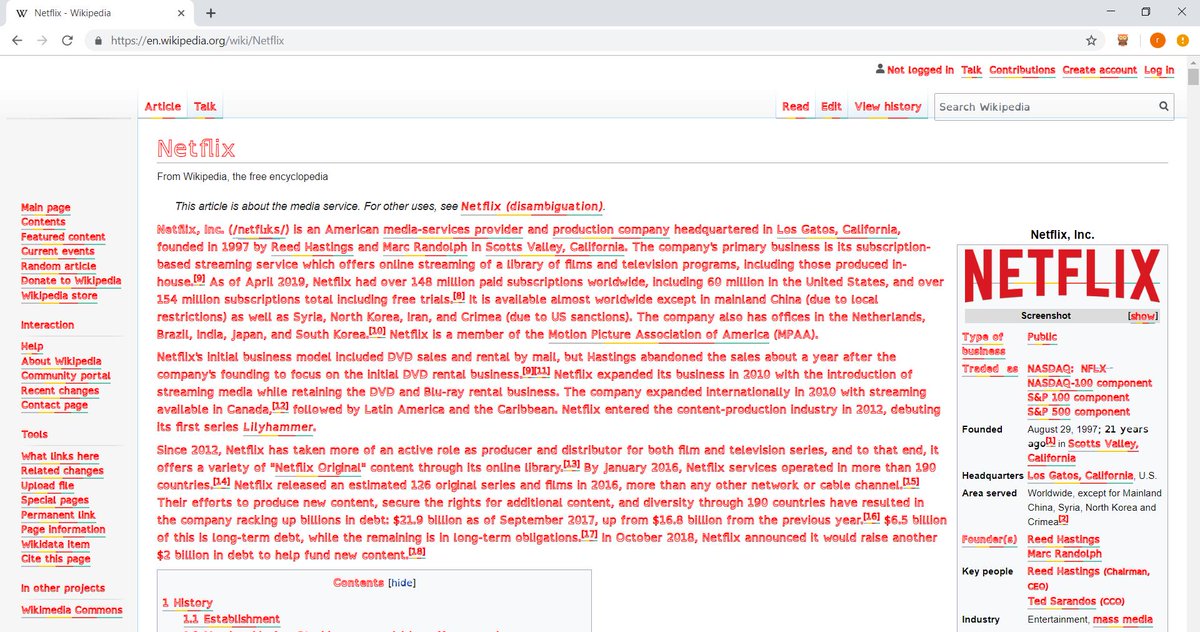1200x632 pixels.
Task: Click the browser address bar URL
Action: point(196,41)
